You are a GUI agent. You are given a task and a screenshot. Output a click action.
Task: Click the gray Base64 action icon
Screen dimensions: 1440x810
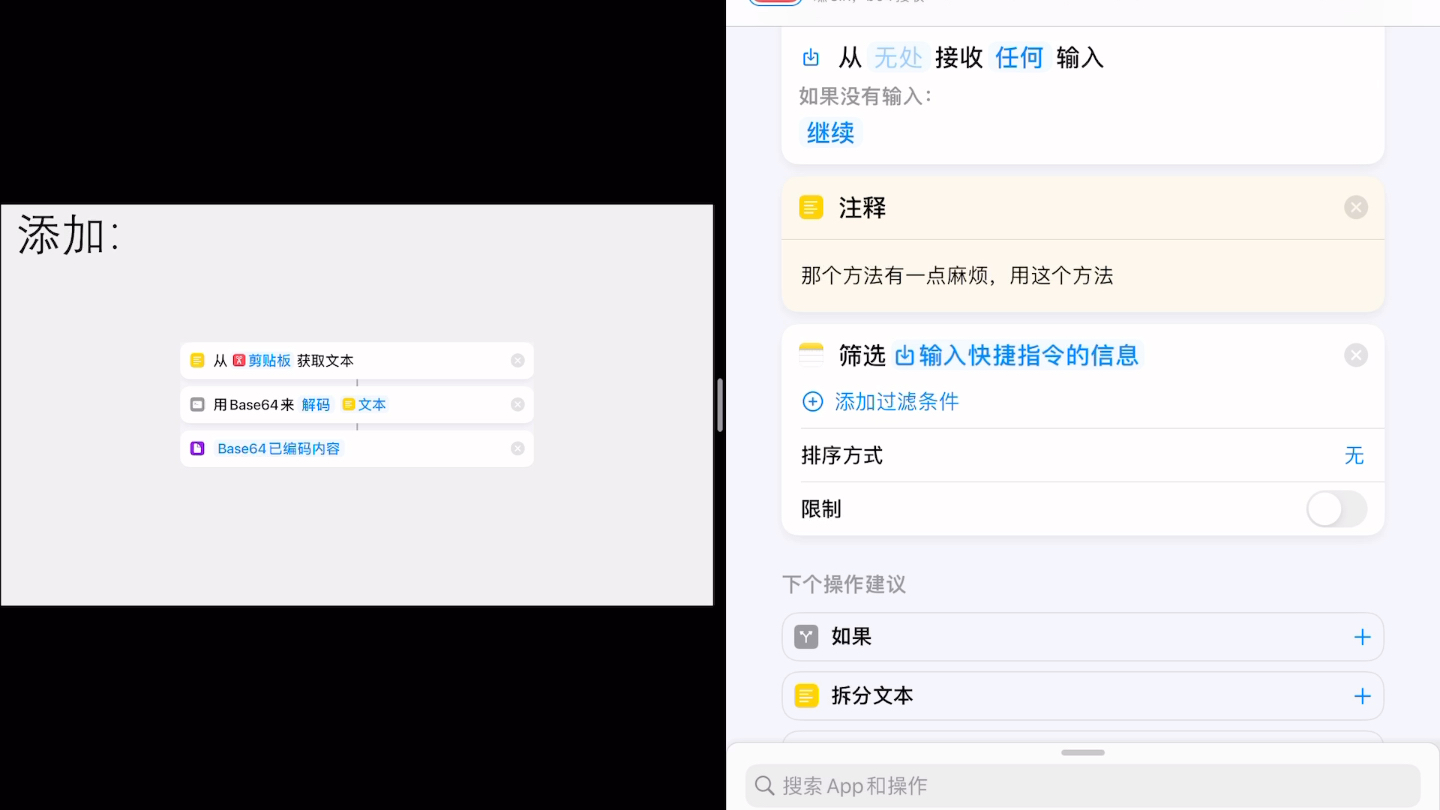point(197,405)
